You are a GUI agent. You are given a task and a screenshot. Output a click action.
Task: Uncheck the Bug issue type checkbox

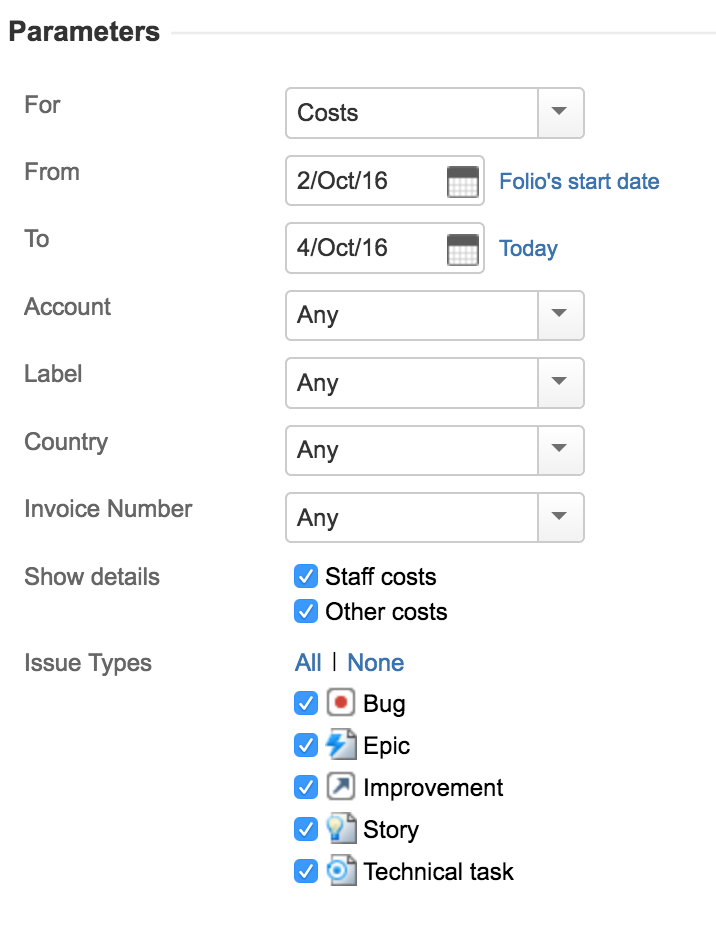pyautogui.click(x=306, y=703)
